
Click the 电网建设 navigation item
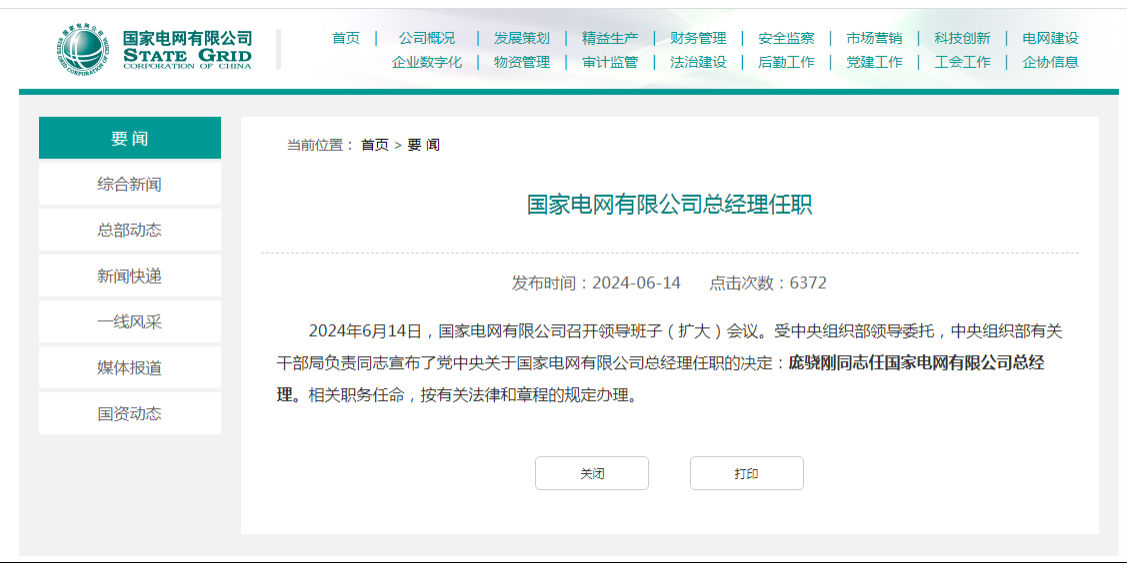pyautogui.click(x=1051, y=38)
